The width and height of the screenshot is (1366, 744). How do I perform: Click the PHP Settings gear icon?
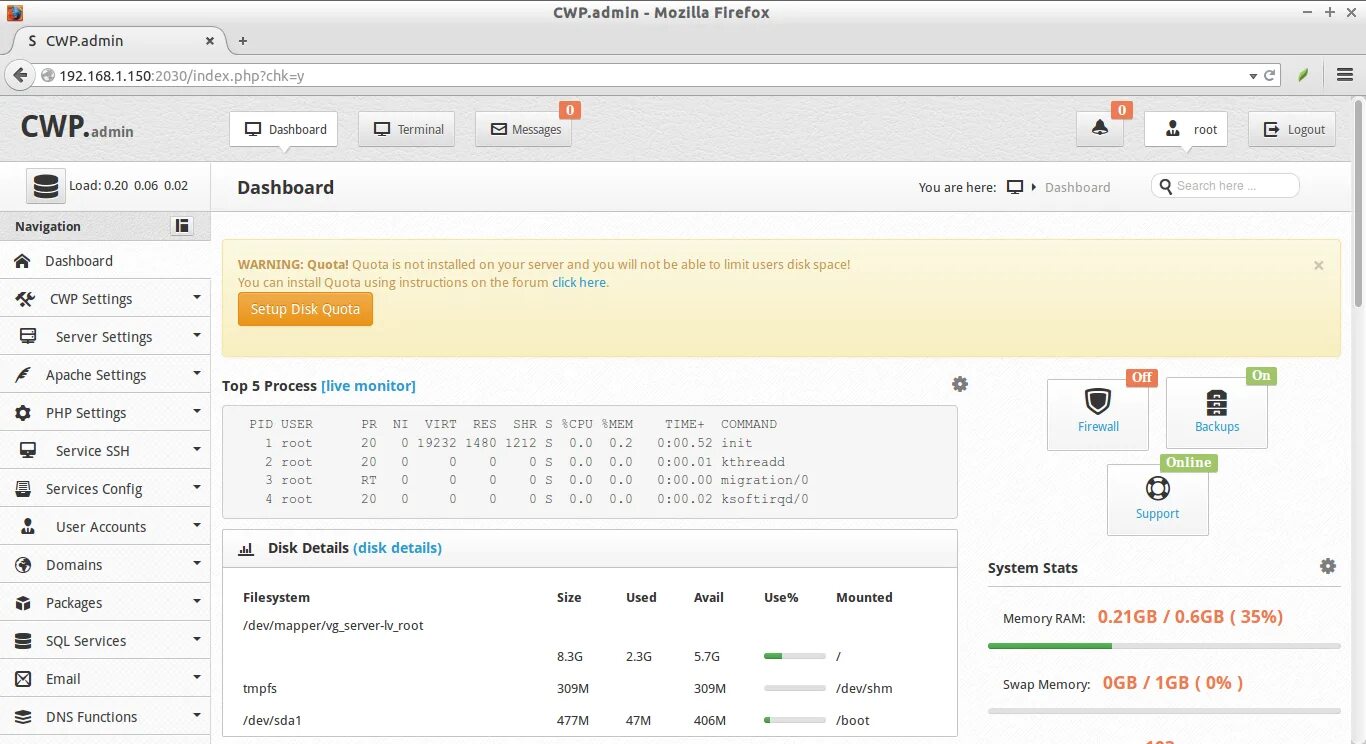pyautogui.click(x=24, y=413)
